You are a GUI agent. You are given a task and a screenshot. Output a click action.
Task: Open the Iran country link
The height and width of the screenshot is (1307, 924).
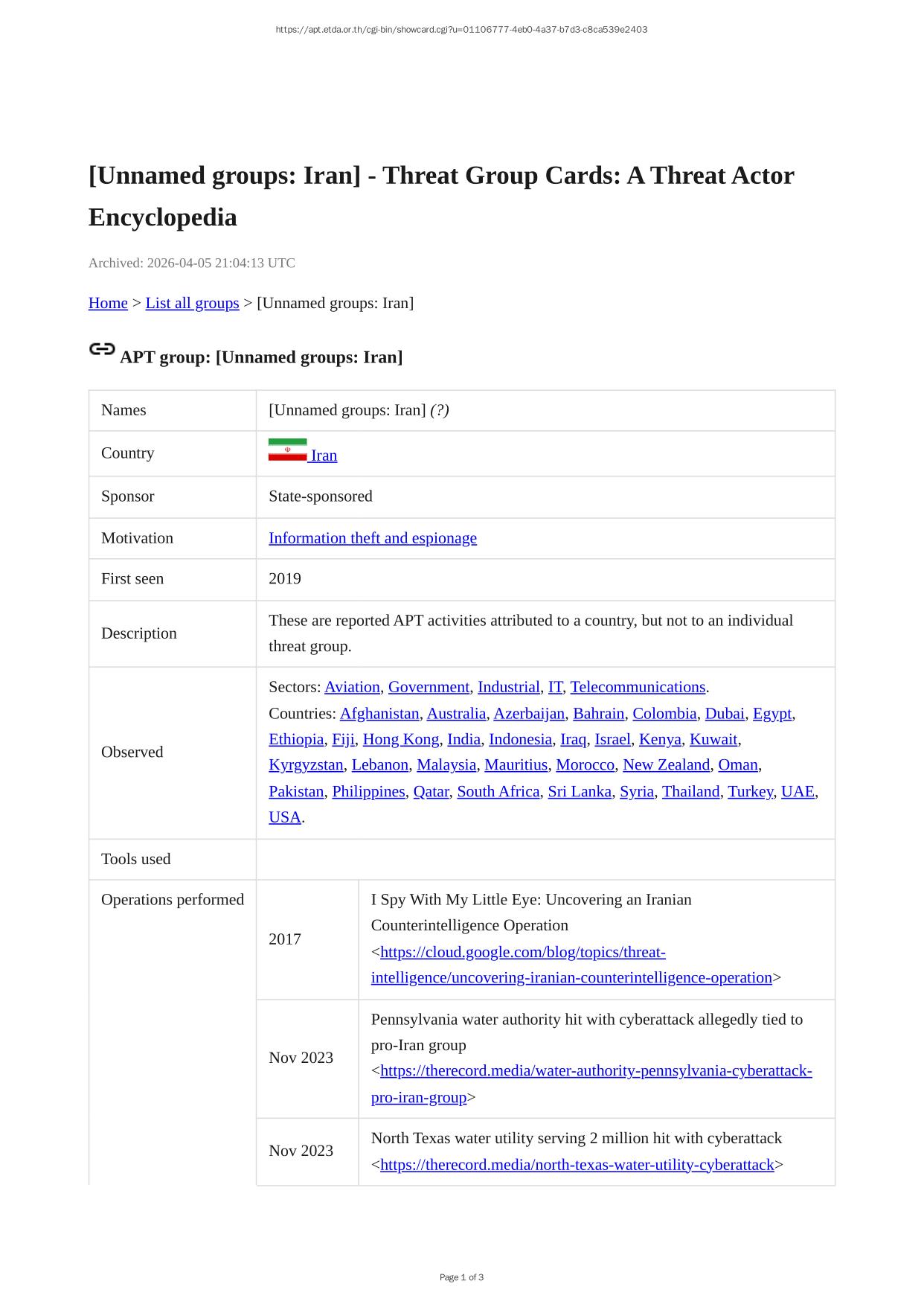pyautogui.click(x=324, y=456)
